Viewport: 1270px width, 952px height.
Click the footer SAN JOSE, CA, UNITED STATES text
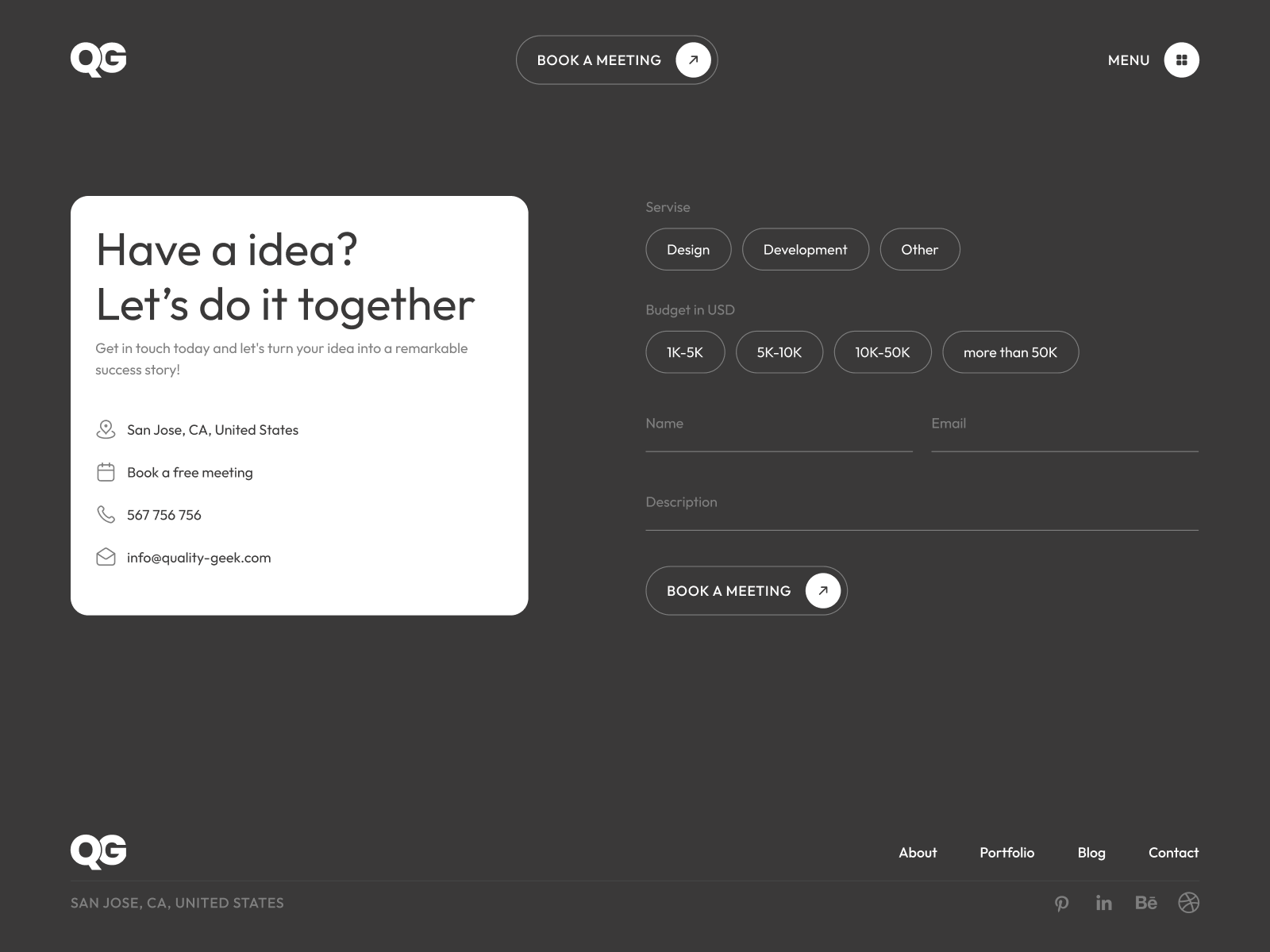click(177, 903)
